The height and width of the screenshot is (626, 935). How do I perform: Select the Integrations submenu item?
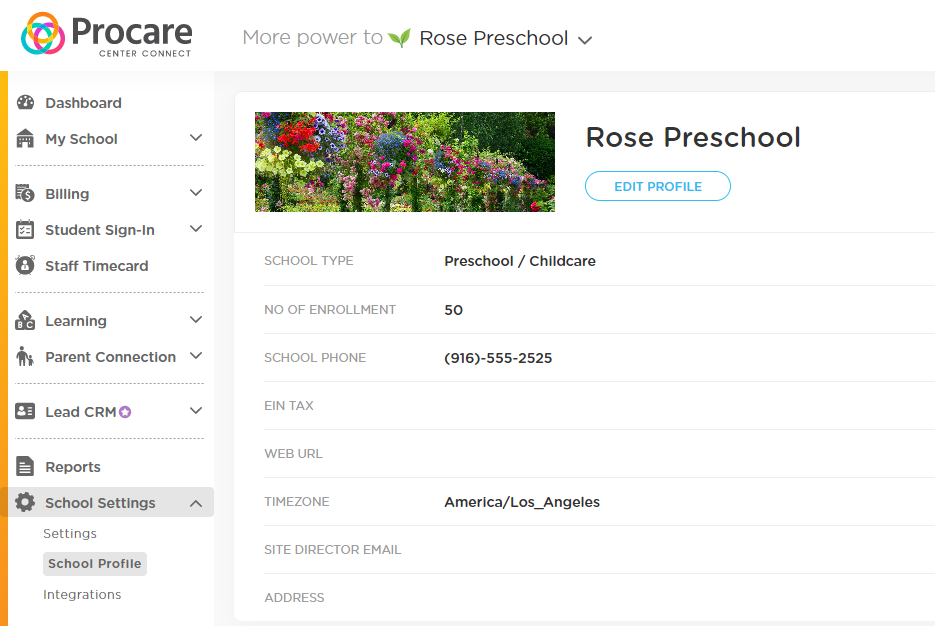coord(82,594)
